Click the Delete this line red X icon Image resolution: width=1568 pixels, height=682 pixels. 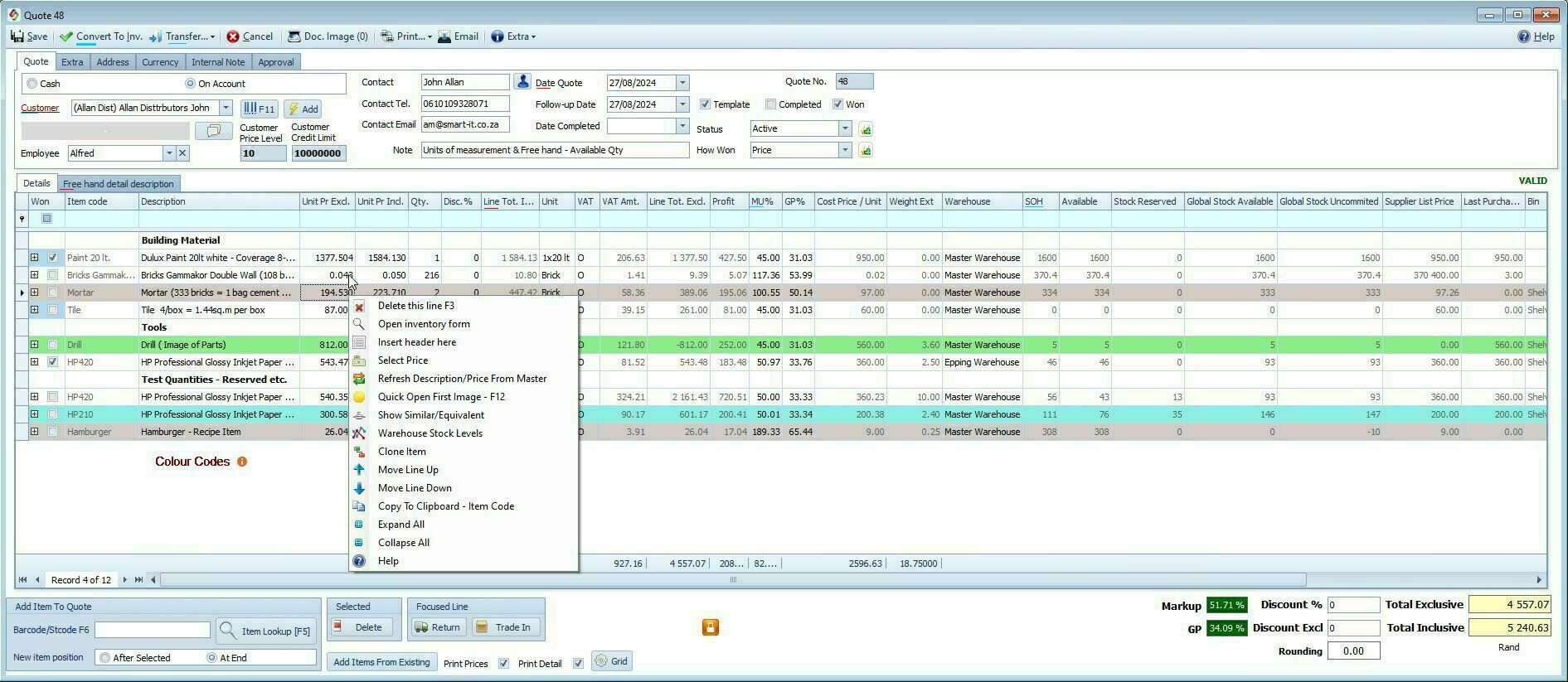coord(359,307)
